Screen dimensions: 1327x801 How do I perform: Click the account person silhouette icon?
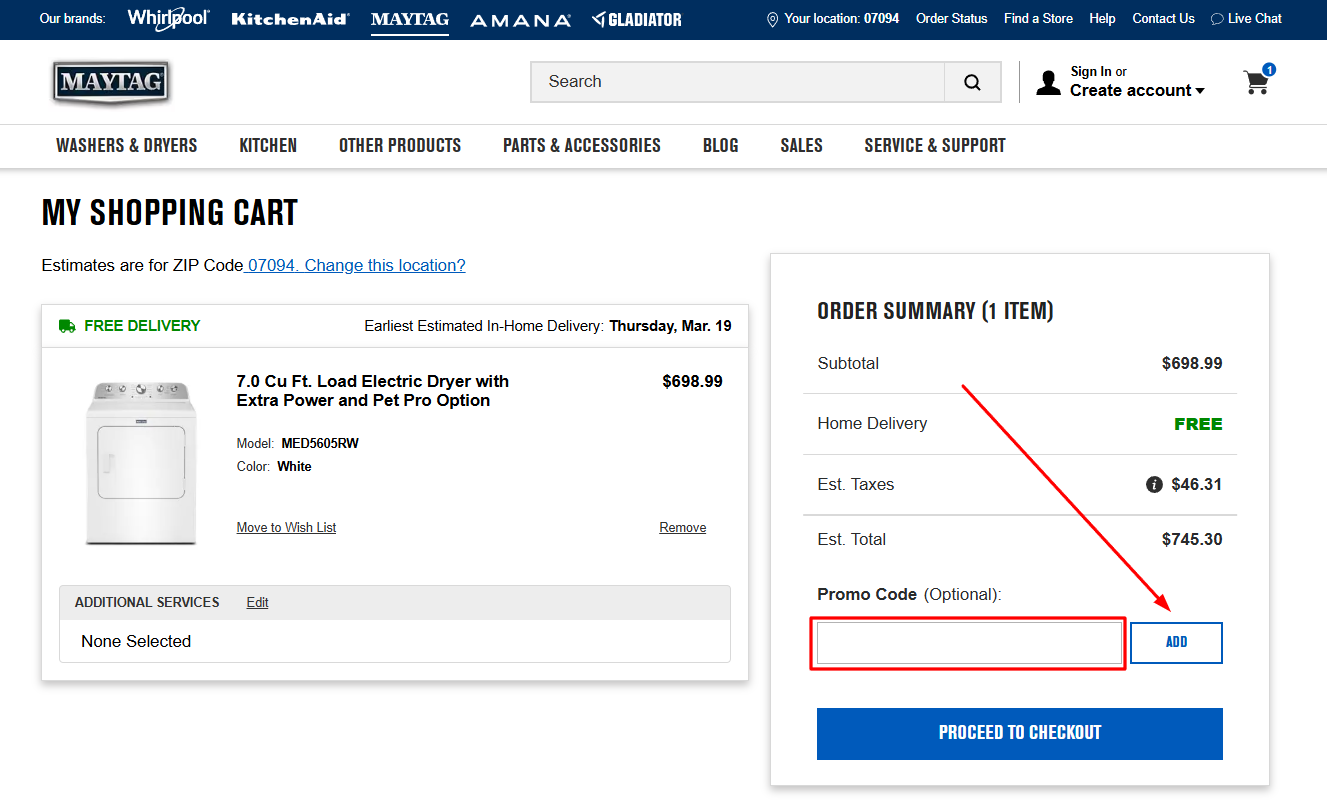[x=1048, y=82]
